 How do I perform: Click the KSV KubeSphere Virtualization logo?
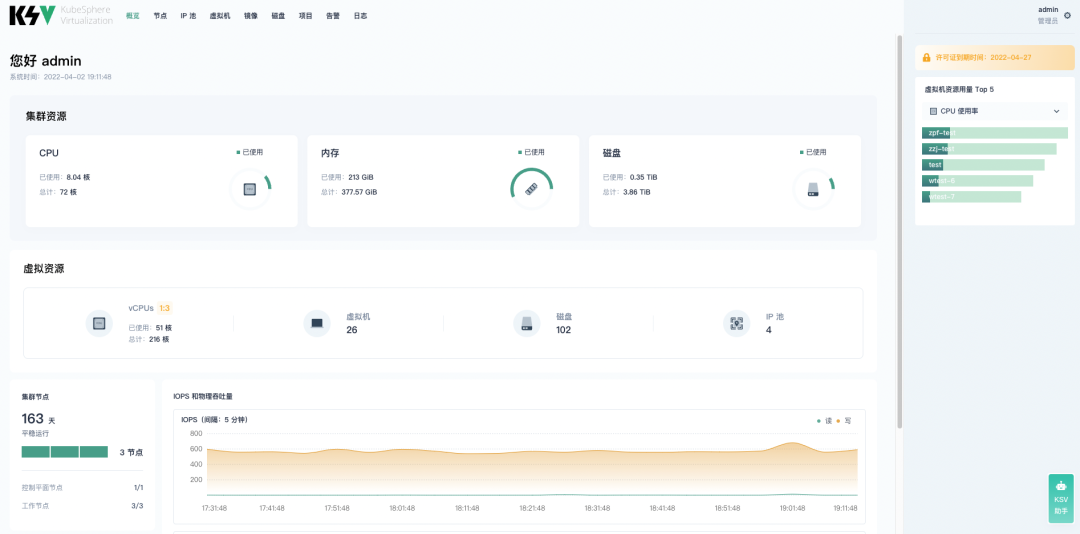coord(61,16)
